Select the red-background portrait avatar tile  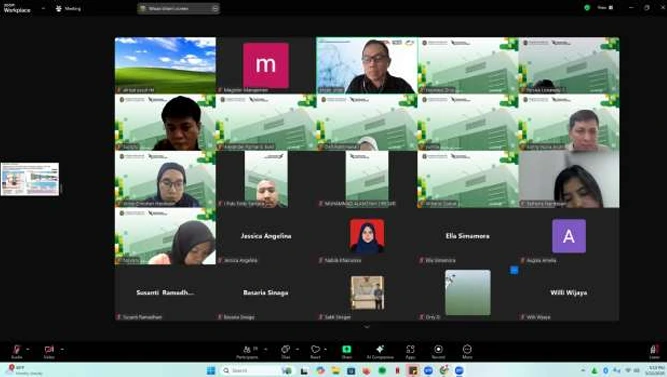pos(367,236)
